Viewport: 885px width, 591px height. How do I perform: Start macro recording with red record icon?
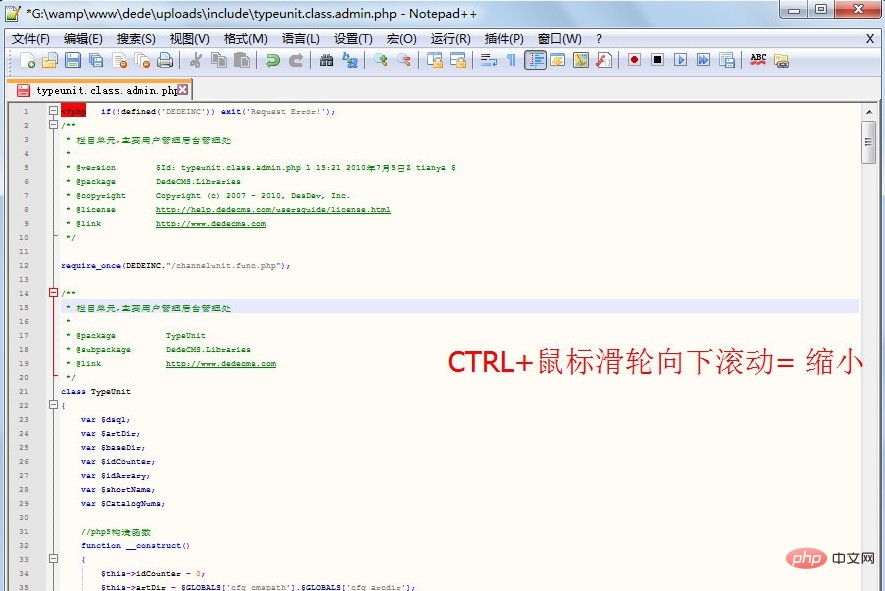pyautogui.click(x=634, y=60)
